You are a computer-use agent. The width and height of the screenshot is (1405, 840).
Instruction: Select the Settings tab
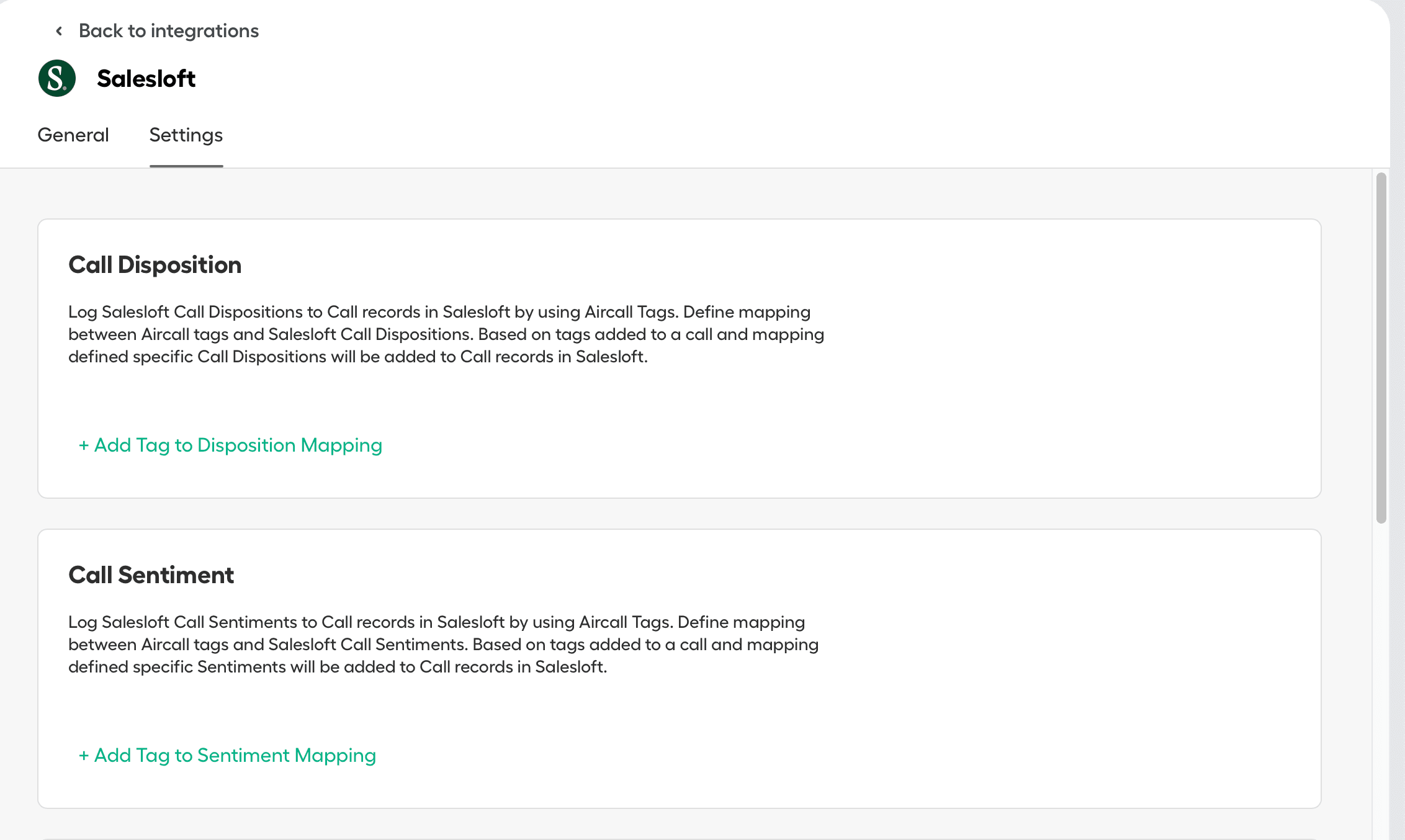[186, 135]
